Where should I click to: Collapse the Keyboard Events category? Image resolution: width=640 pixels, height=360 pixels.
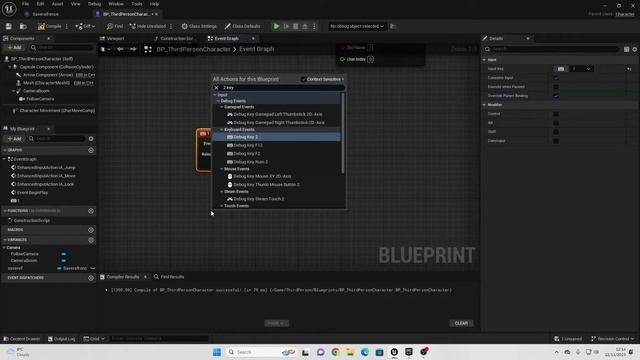point(222,130)
